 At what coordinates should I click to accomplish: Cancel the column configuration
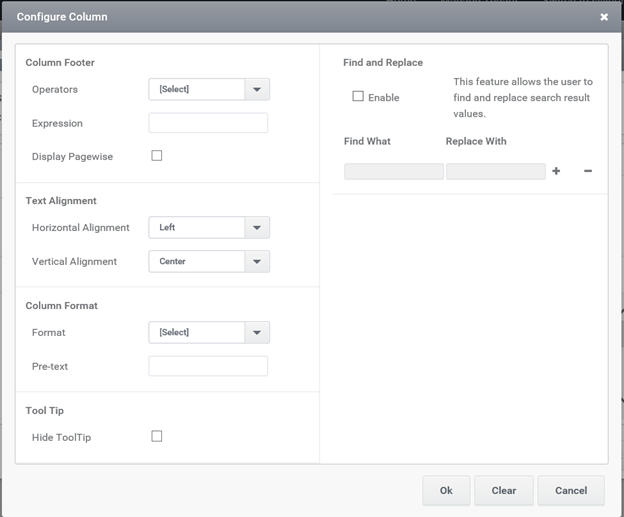571,490
